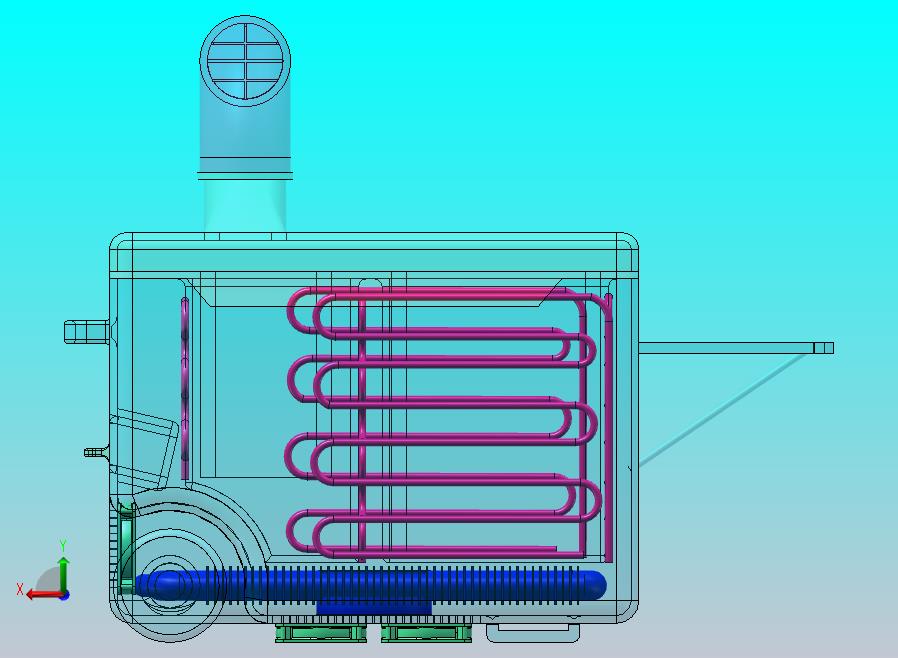Select the circular blower housing at bottom left
The width and height of the screenshot is (898, 658).
(171, 583)
